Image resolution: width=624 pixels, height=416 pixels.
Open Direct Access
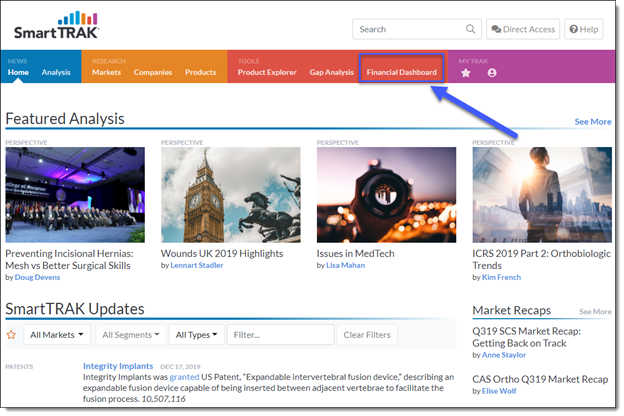tap(523, 29)
